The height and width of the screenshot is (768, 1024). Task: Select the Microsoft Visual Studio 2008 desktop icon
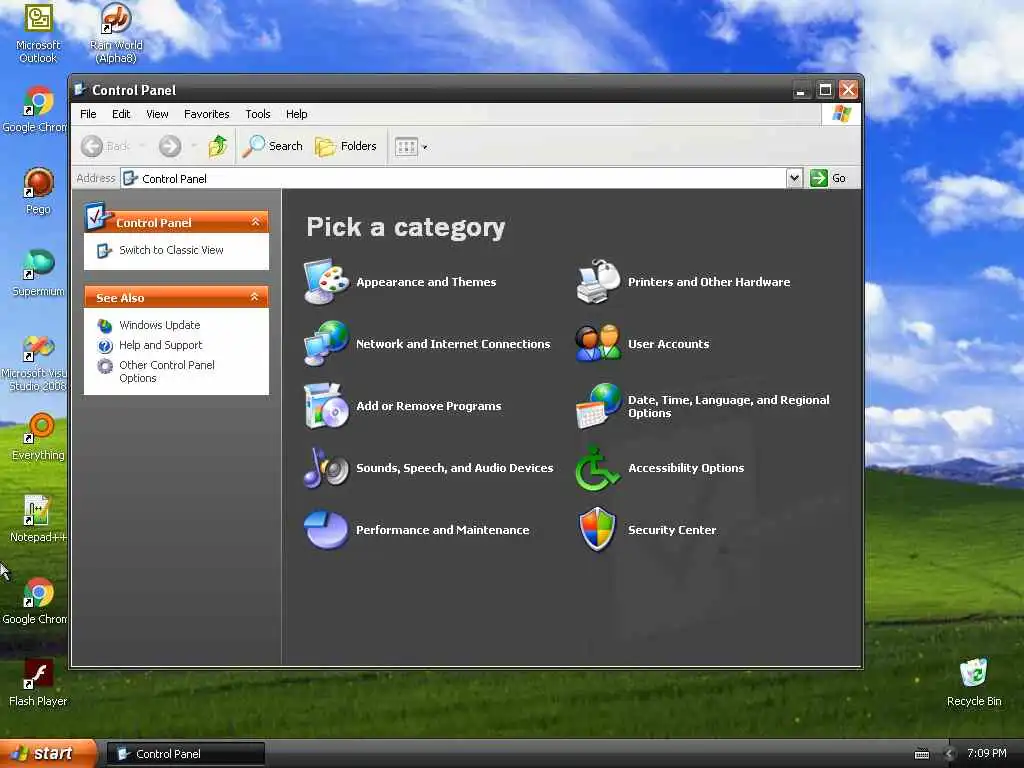point(34,362)
